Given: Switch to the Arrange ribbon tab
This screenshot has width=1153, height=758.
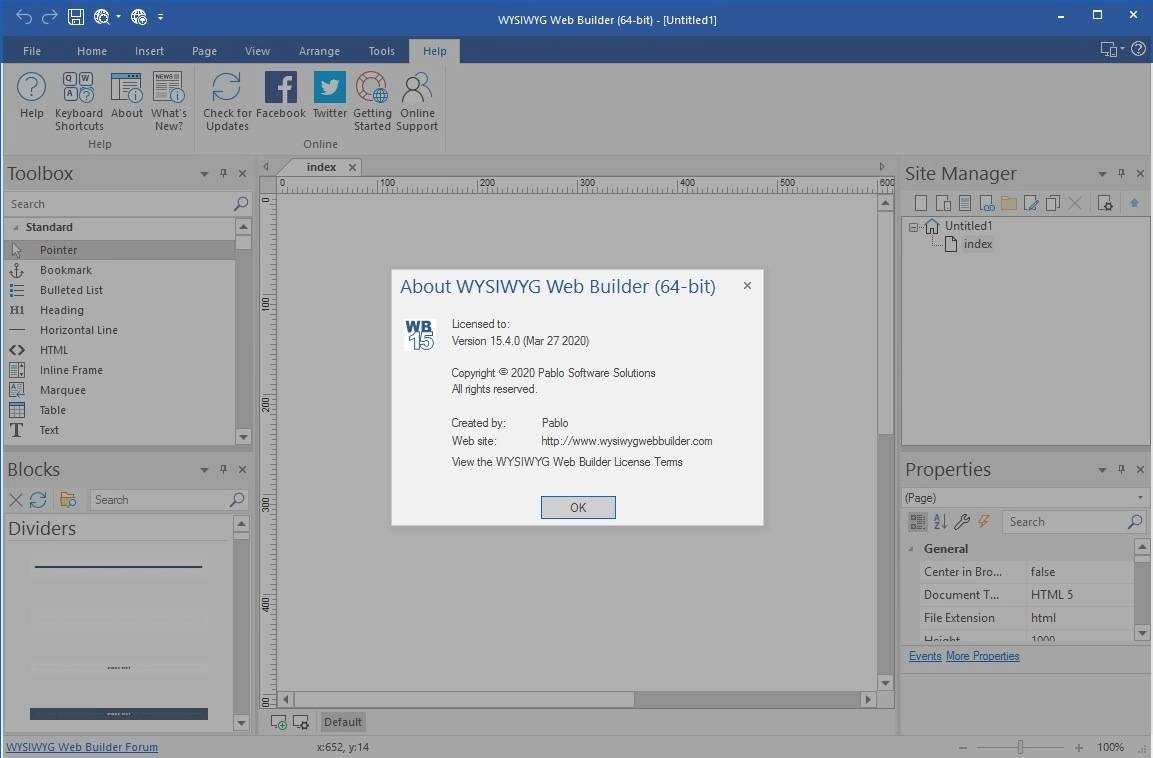Looking at the screenshot, I should (319, 51).
